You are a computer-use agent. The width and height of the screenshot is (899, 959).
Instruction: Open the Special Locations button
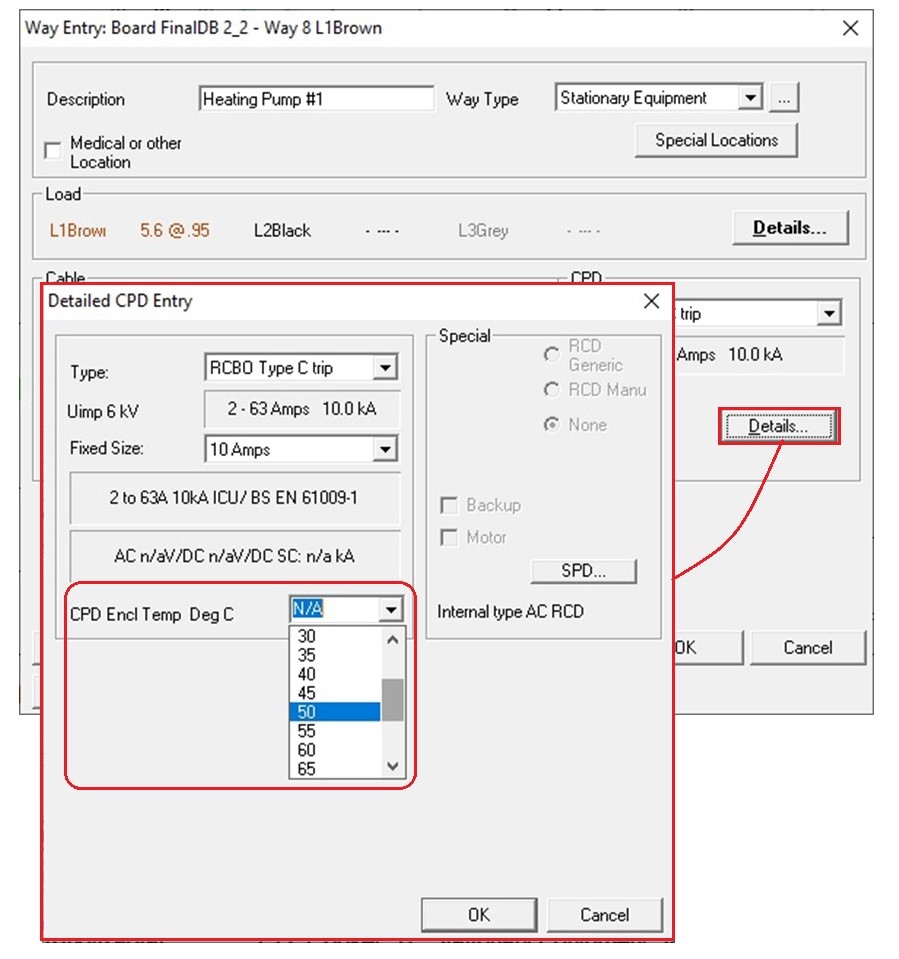(716, 140)
